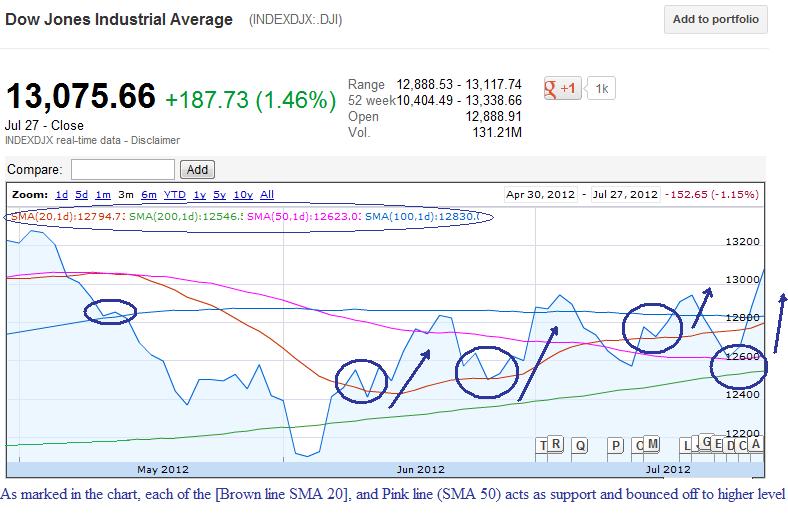Click the SMA(200,1d) indicator label
This screenshot has height=519, width=788.
(x=186, y=217)
